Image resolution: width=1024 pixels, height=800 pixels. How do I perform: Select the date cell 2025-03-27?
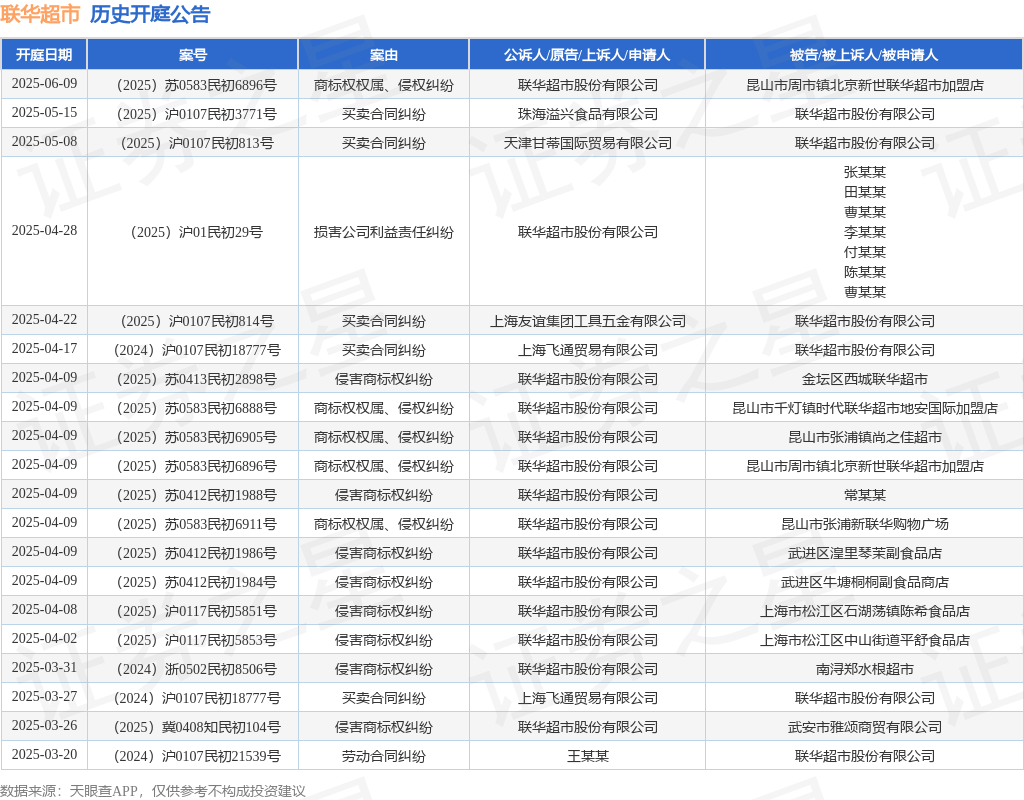tap(44, 697)
